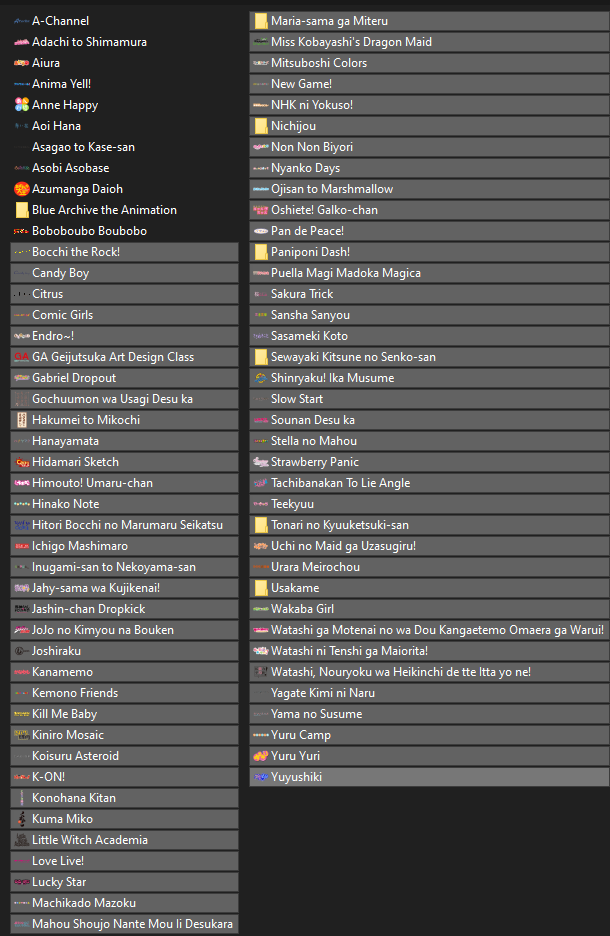This screenshot has height=936, width=610.
Task: Select the Love Live! row
Action: pos(124,861)
